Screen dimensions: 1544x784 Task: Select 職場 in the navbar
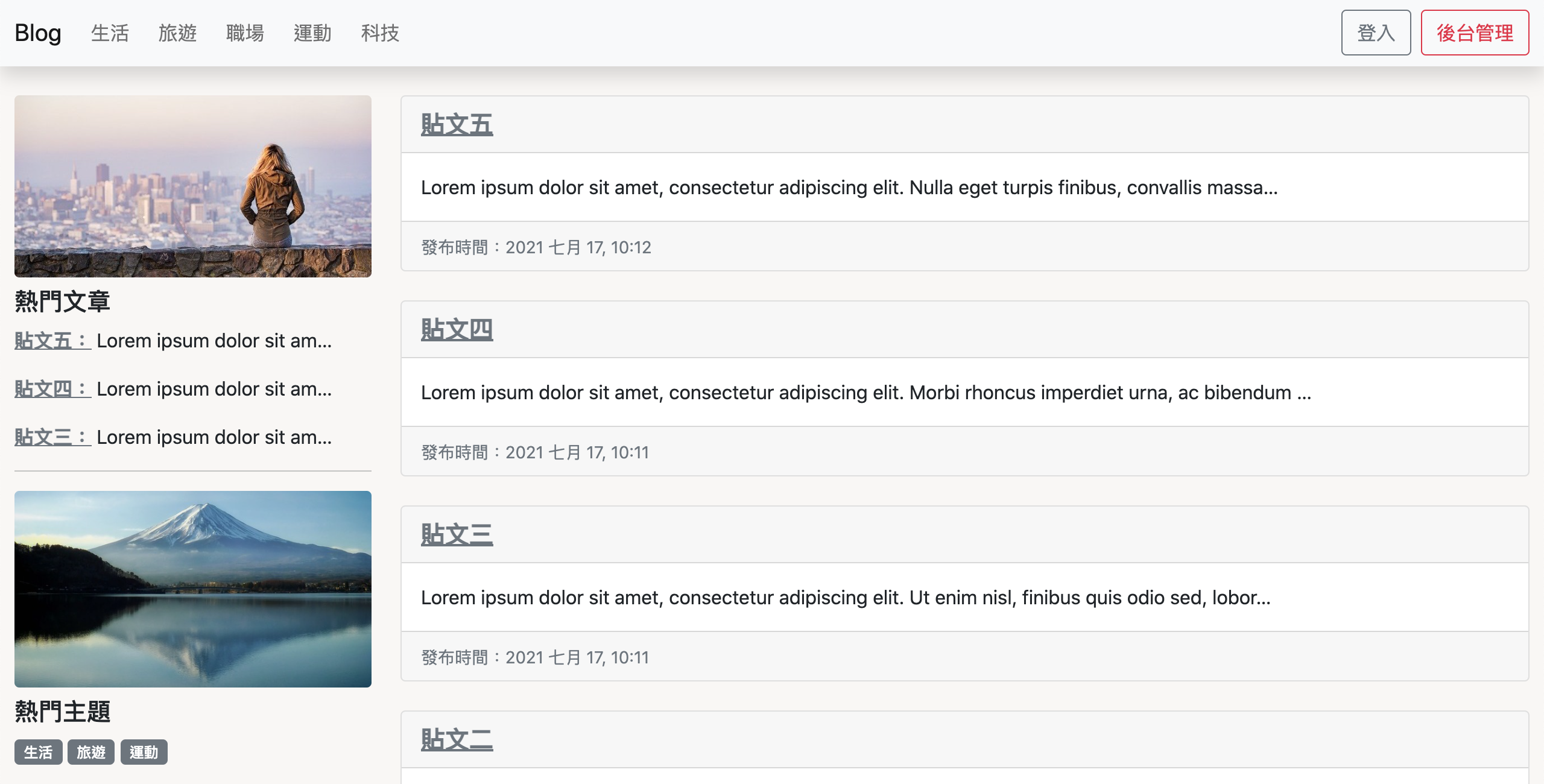245,33
